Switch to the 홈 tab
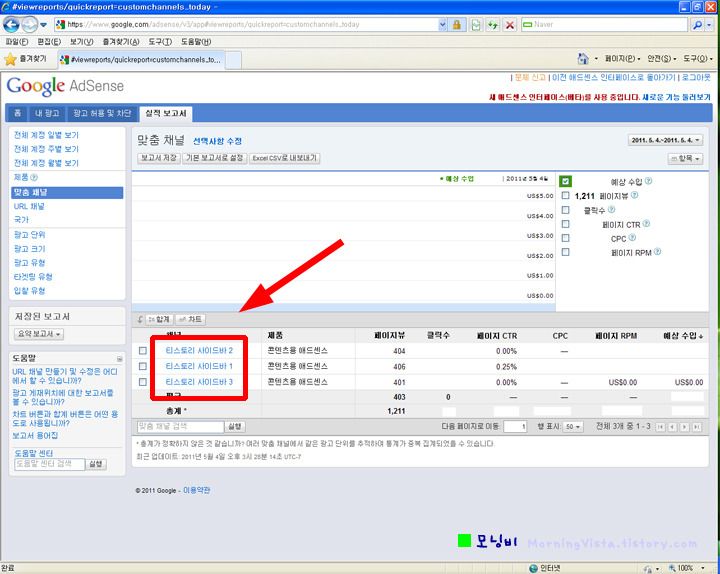The width and height of the screenshot is (720, 574). tap(17, 113)
